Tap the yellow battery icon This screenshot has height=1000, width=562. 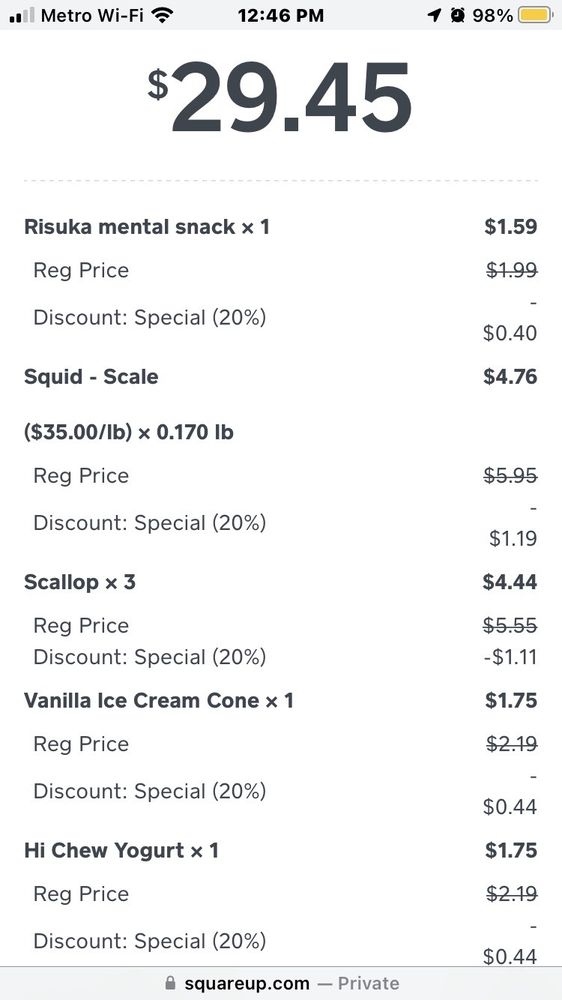pyautogui.click(x=535, y=15)
